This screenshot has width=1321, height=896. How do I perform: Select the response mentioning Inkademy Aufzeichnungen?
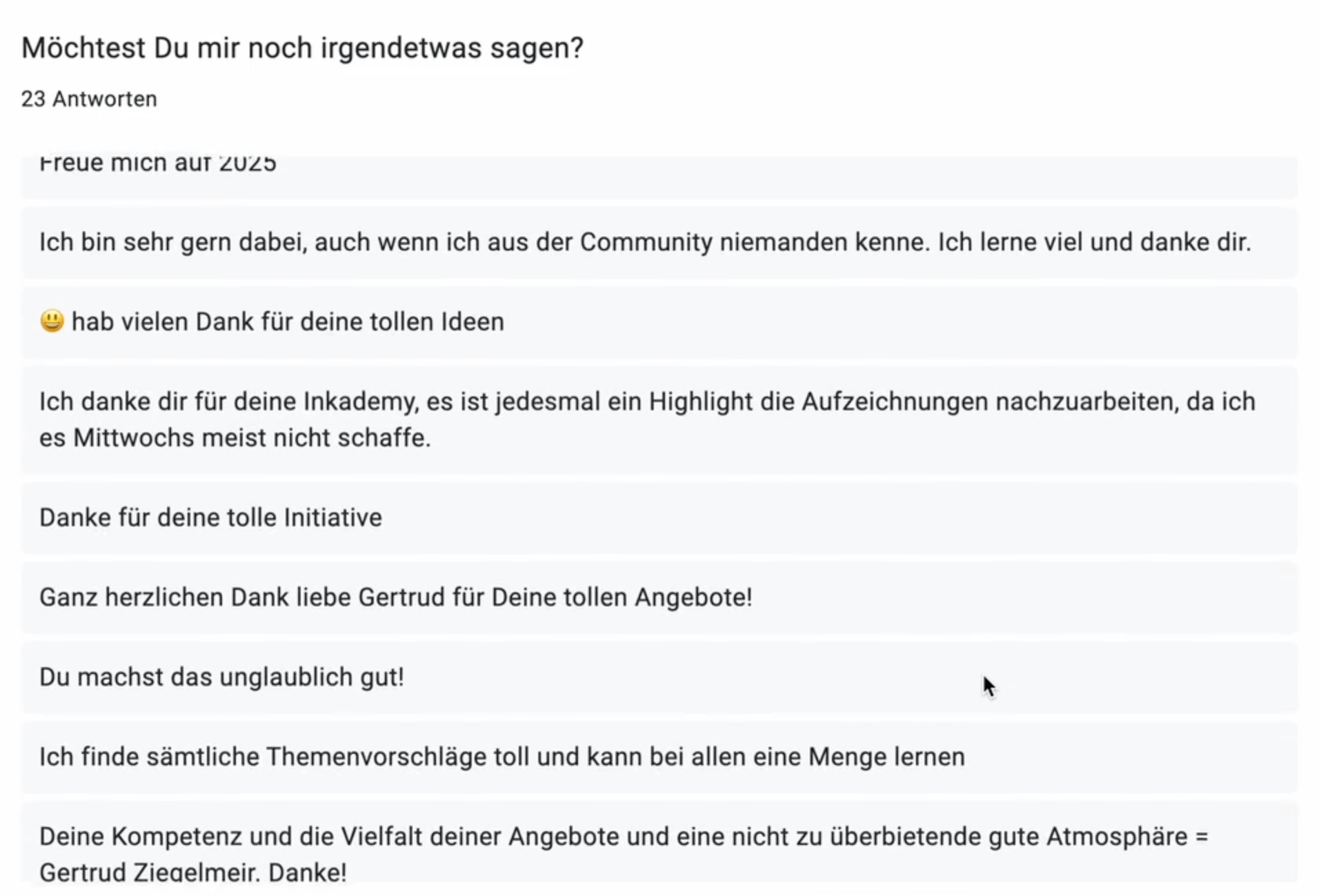tap(659, 419)
